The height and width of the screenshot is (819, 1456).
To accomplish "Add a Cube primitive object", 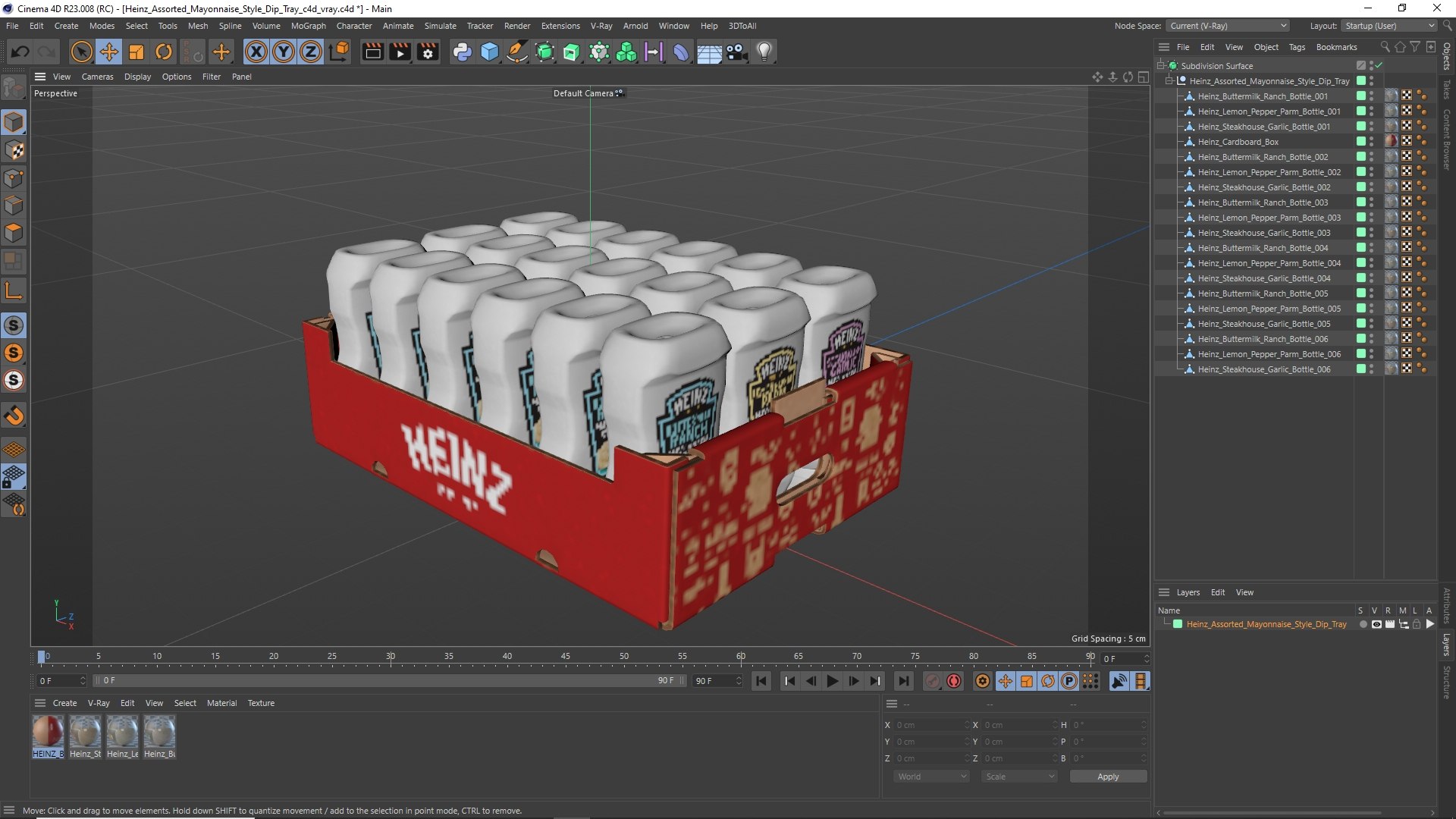I will point(490,52).
